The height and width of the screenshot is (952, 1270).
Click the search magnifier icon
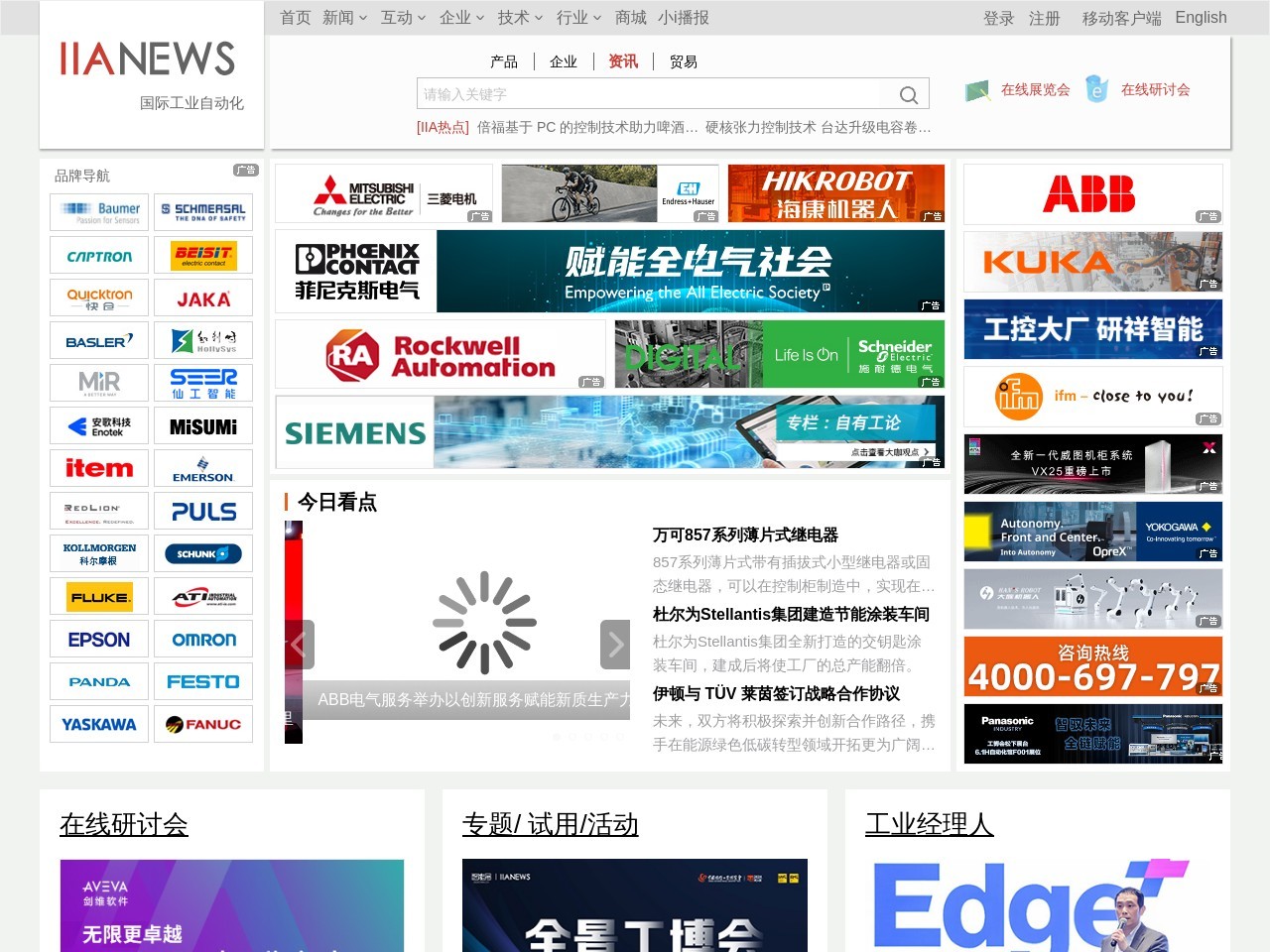pyautogui.click(x=908, y=95)
